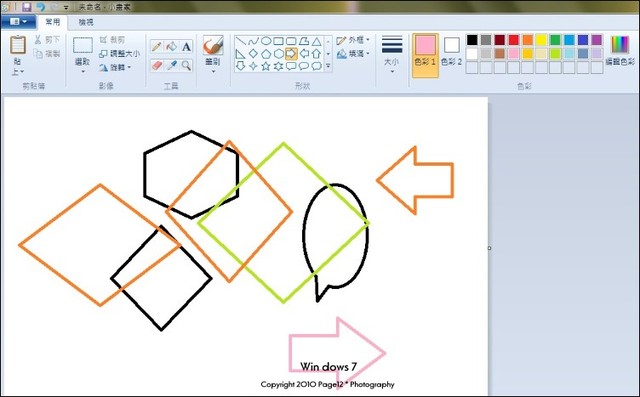Expand the full shapes gallery with the More arrow
640x397 pixels.
coord(328,66)
